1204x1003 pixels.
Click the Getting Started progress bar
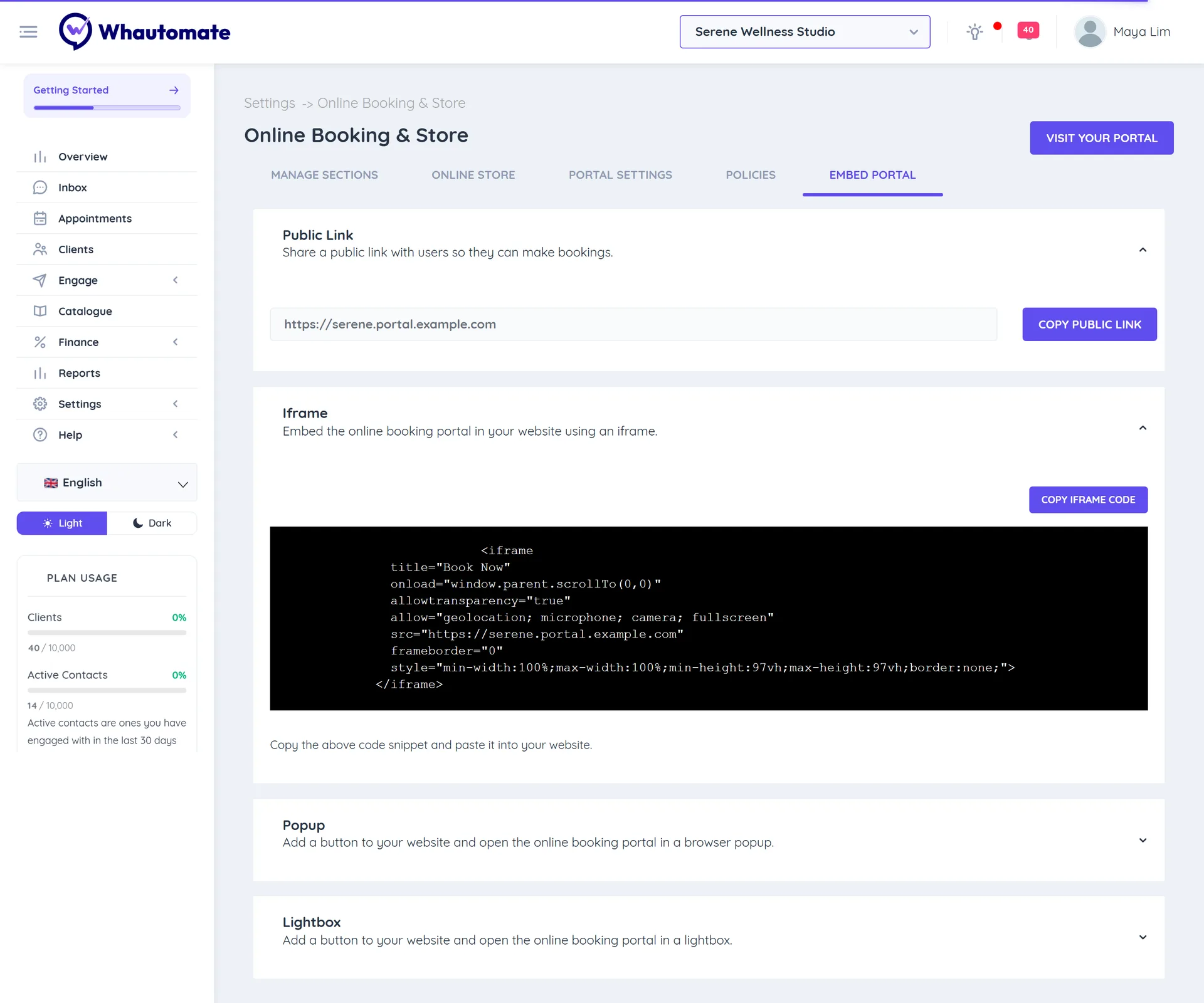[107, 108]
